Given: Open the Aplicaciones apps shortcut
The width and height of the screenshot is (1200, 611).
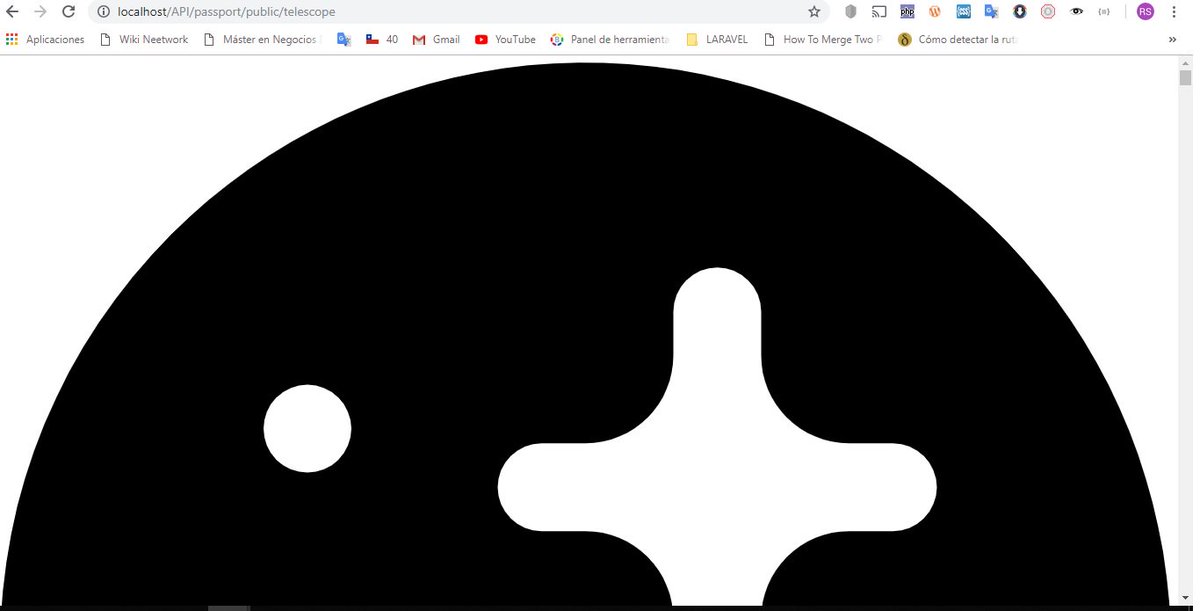Looking at the screenshot, I should 45,40.
